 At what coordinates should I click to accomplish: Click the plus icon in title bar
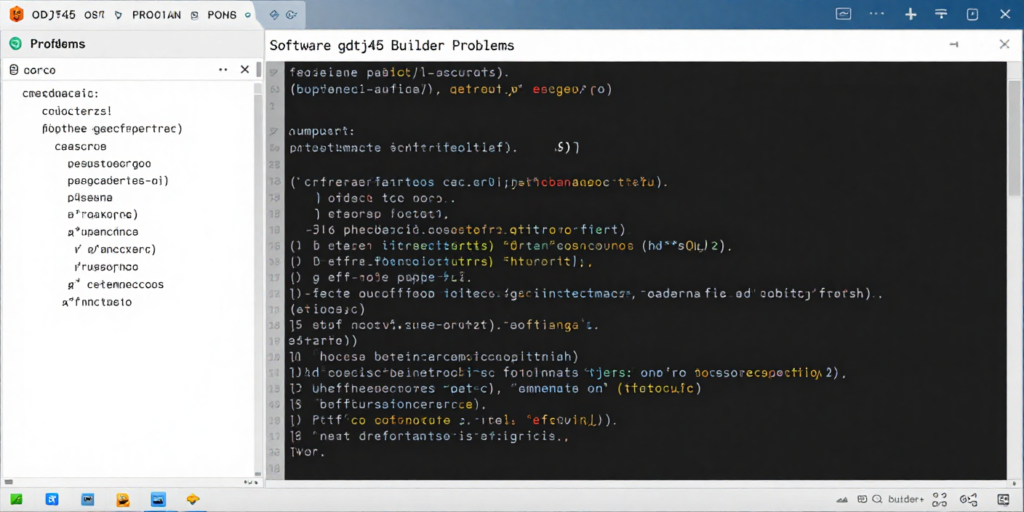pyautogui.click(x=910, y=14)
